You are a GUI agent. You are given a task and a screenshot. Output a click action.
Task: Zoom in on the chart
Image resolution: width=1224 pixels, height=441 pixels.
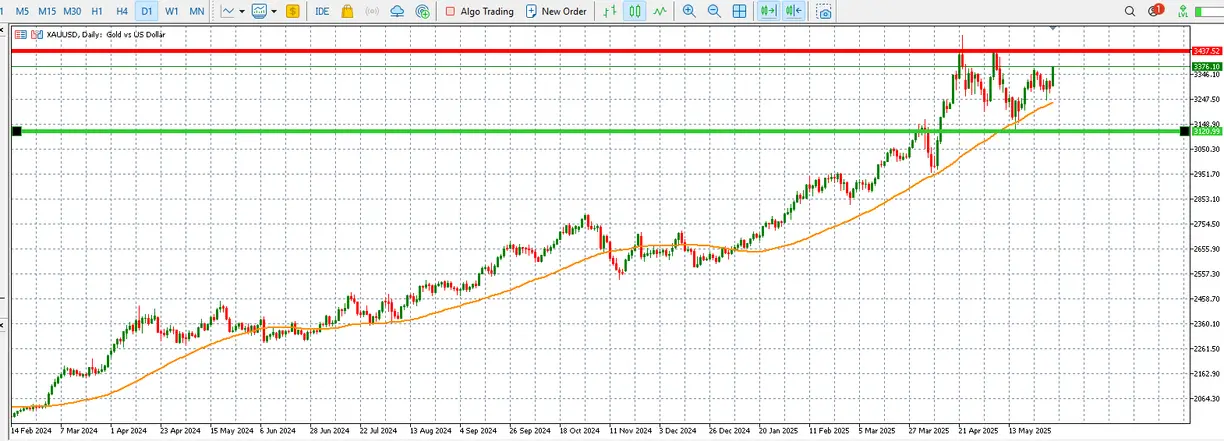tap(689, 11)
